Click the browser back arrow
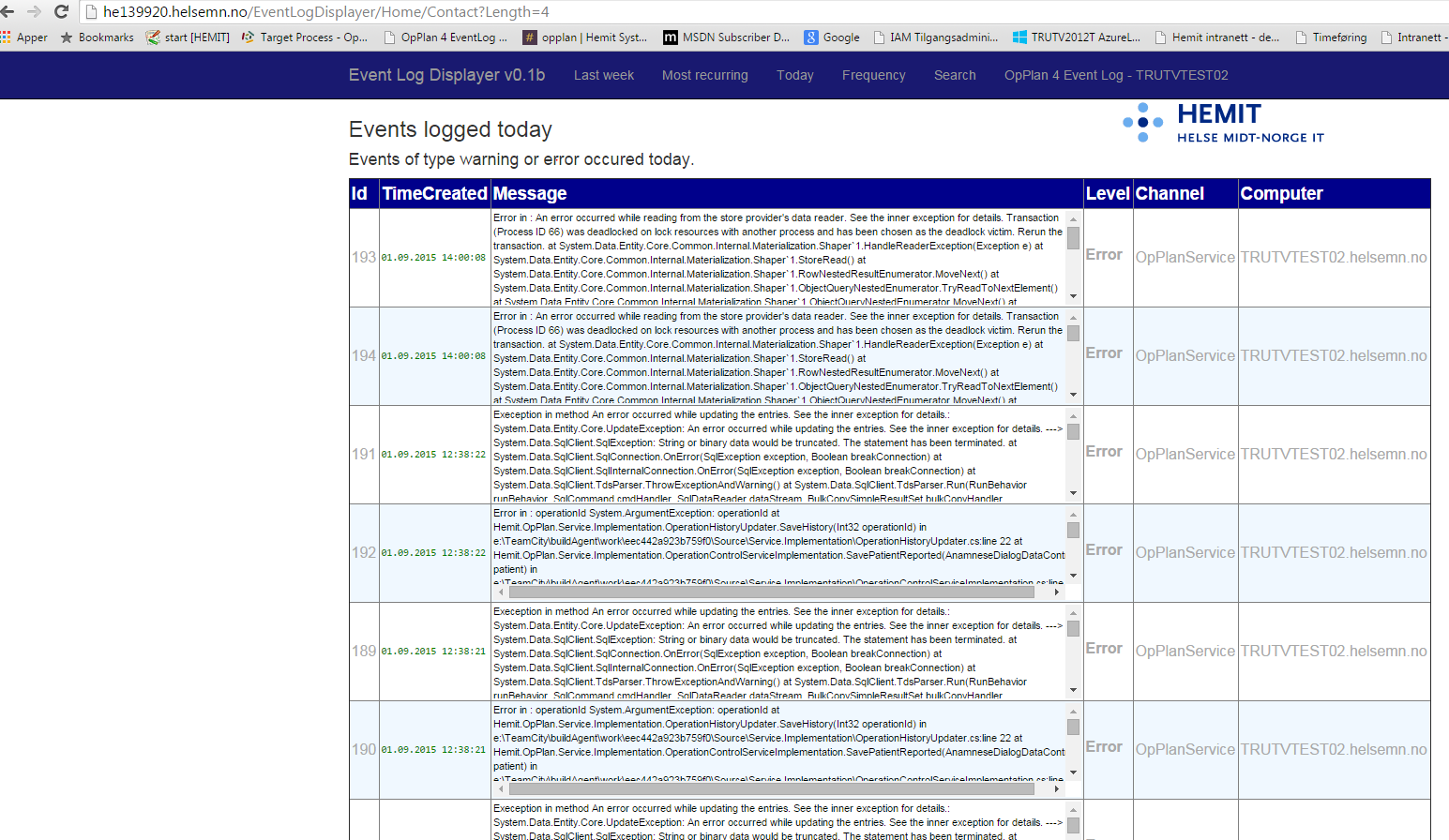This screenshot has height=840, width=1449. [8, 11]
